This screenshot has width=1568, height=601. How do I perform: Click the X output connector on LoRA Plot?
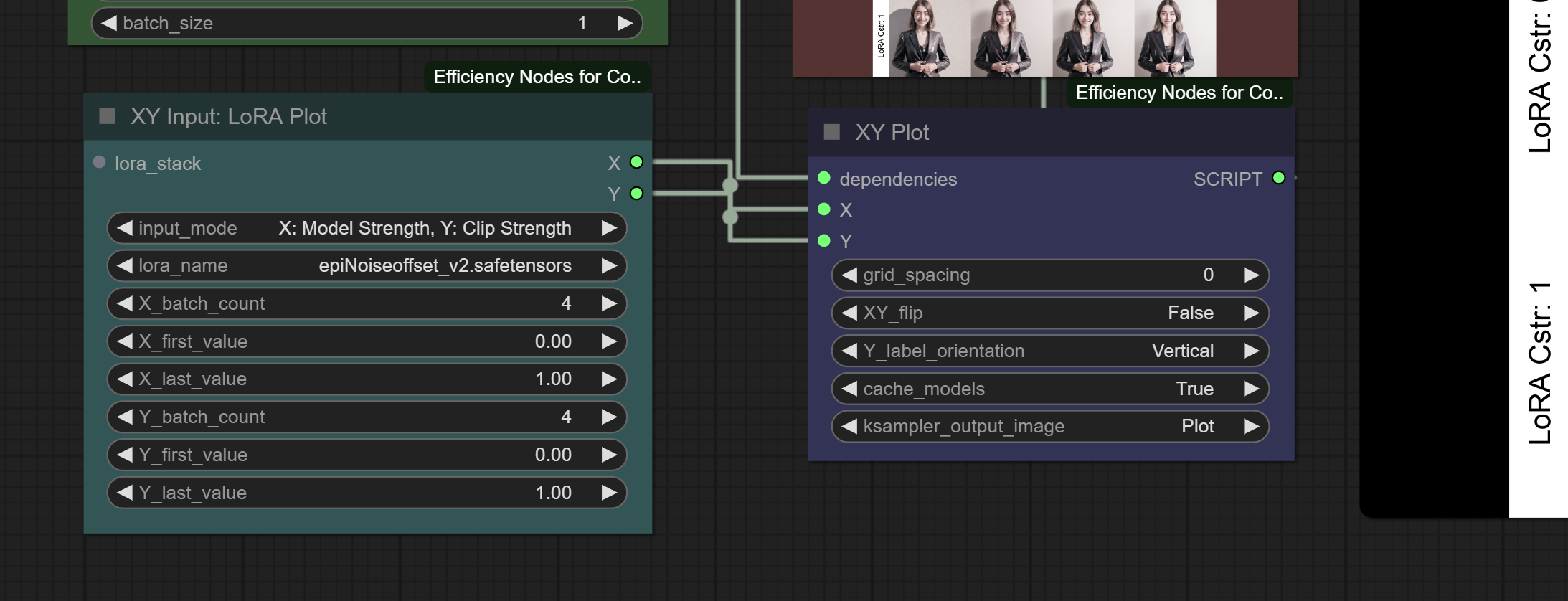pos(636,162)
